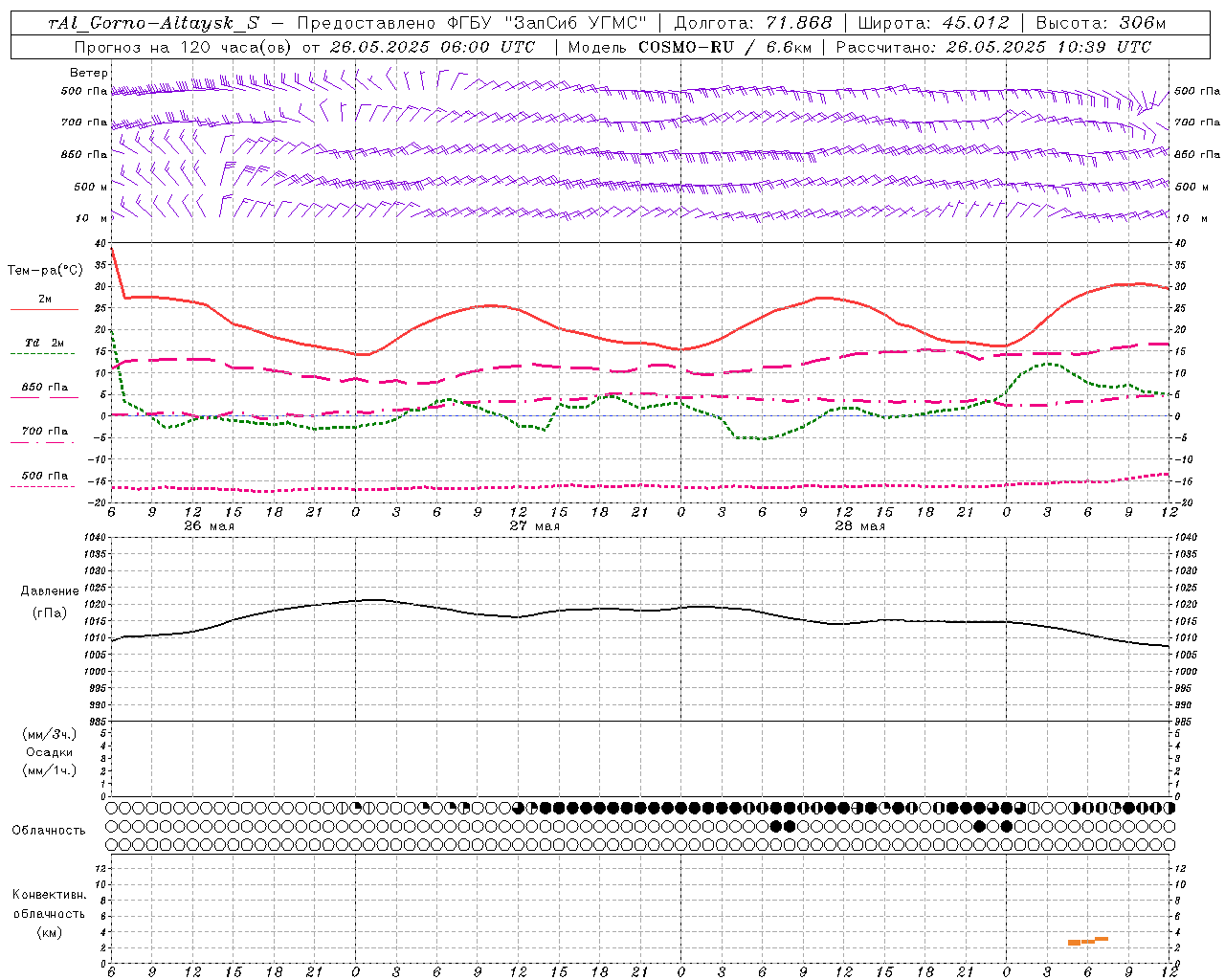Click the Модель COSMO-RU / 6.6км text

689,47
